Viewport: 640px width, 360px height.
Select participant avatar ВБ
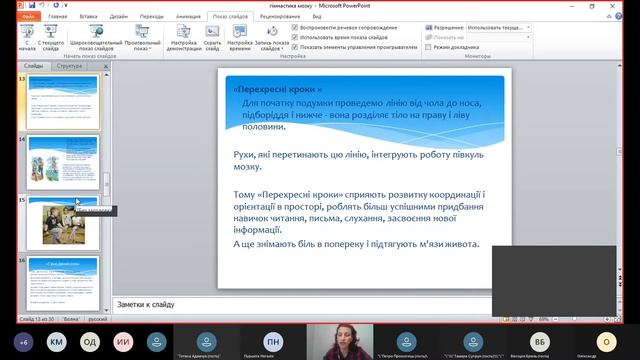point(540,342)
